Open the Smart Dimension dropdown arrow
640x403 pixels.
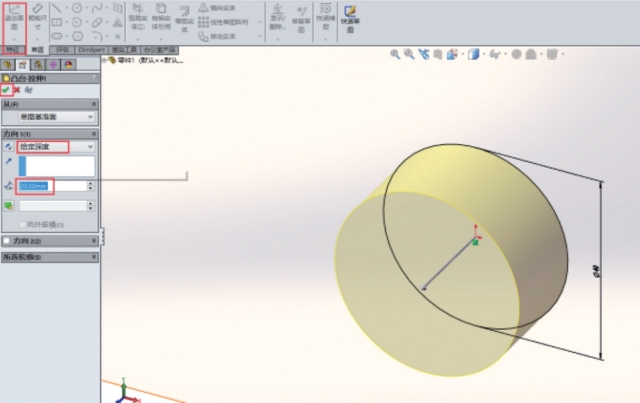tap(37, 39)
